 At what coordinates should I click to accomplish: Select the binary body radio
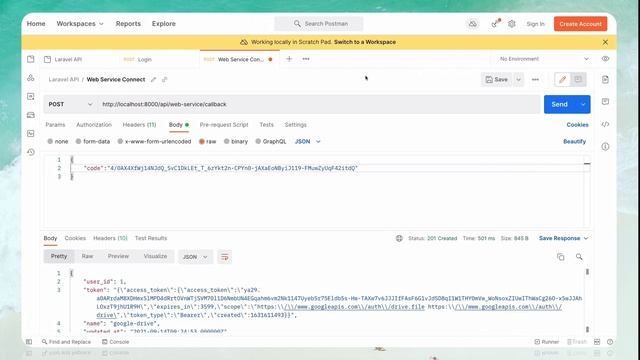coord(227,141)
